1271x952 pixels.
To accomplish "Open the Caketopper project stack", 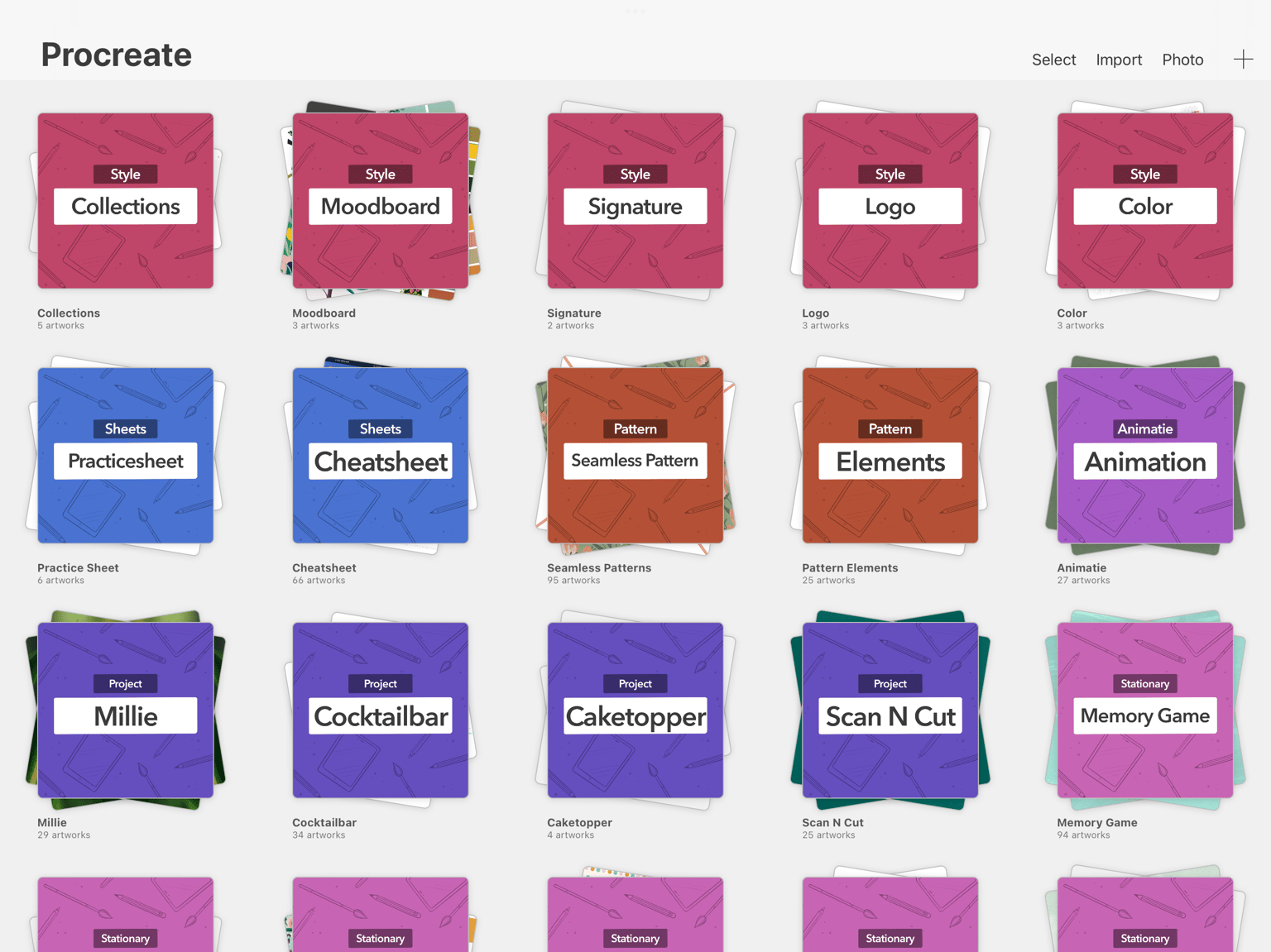I will [635, 710].
